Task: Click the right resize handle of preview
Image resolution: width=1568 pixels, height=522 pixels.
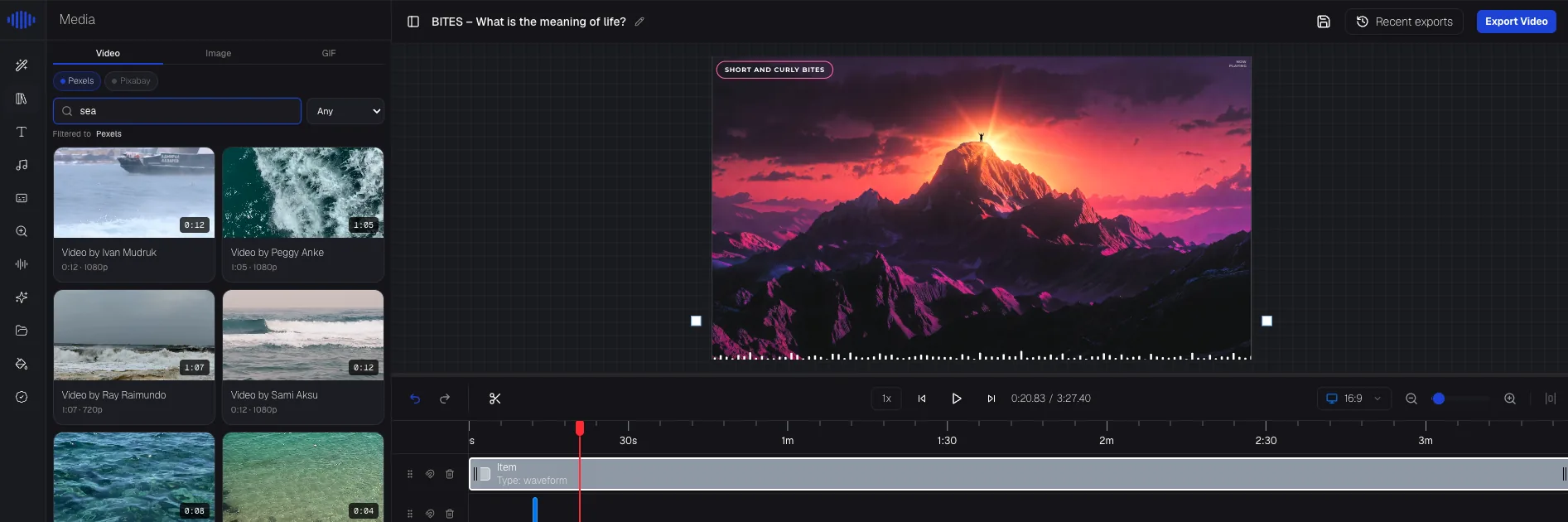Action: click(x=1266, y=321)
